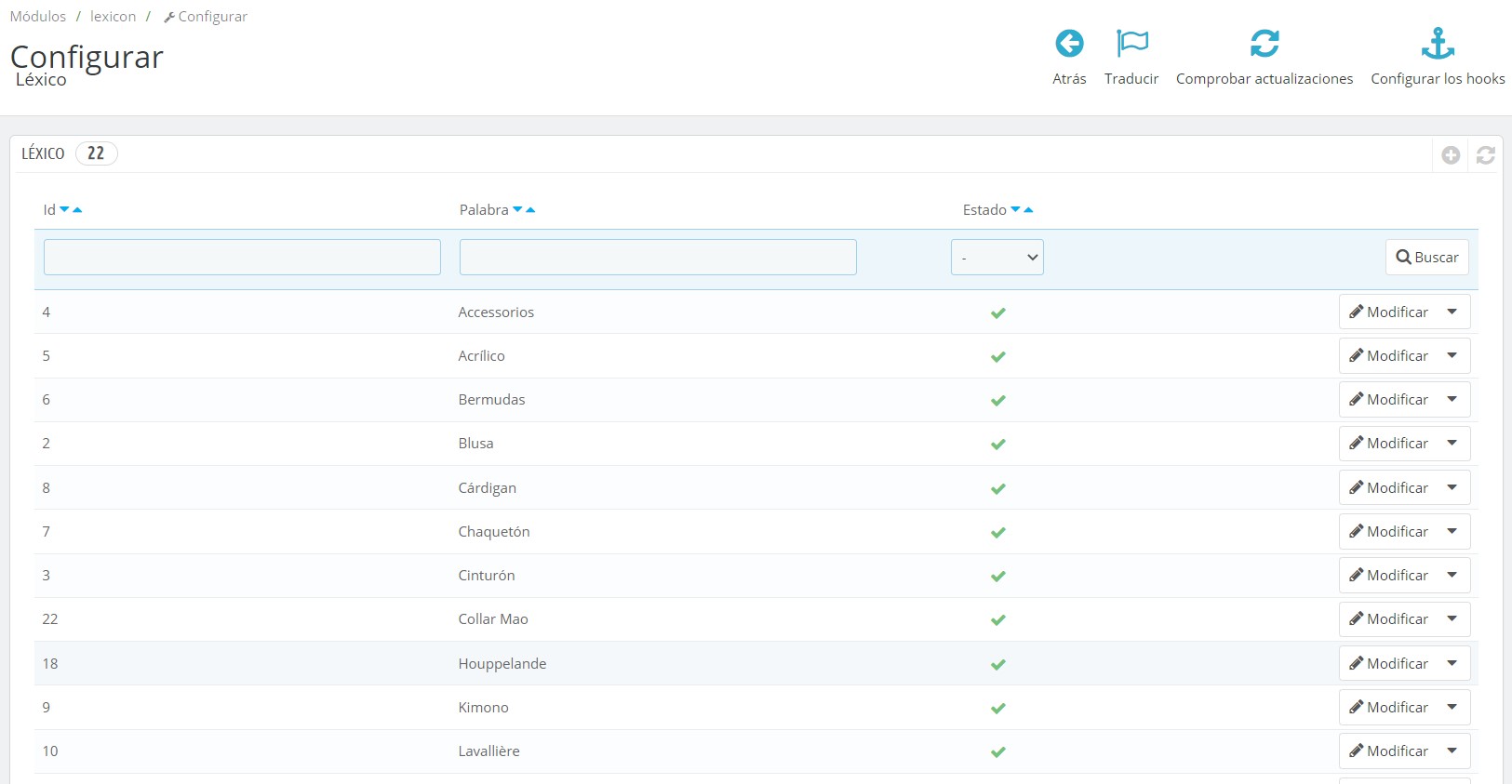This screenshot has height=784, width=1512.
Task: Expand action menu arrow for Cárdigan
Action: (1452, 487)
